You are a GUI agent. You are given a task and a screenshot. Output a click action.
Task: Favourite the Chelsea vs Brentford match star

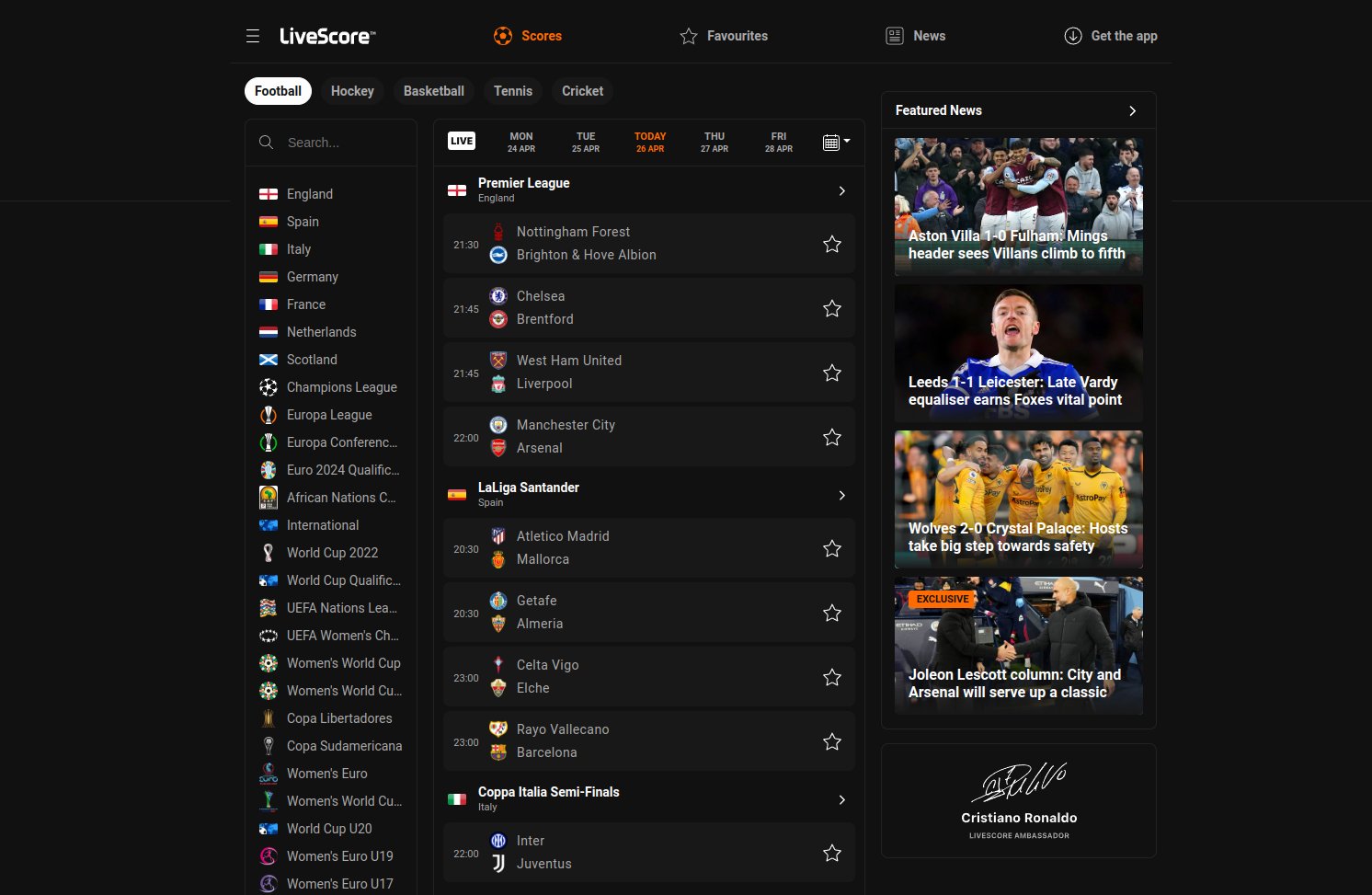[831, 308]
